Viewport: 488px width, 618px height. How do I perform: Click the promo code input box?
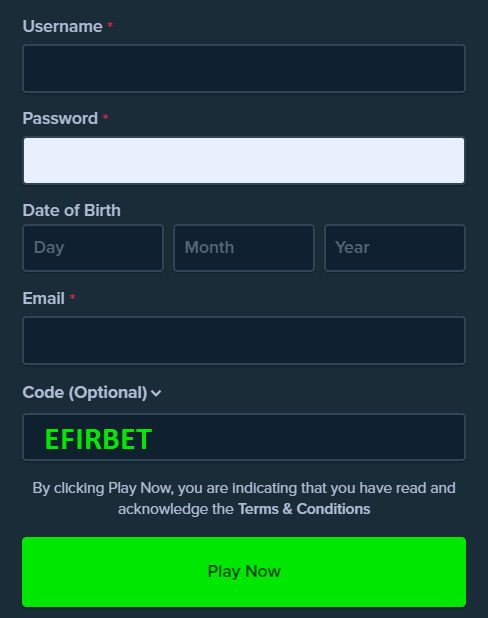click(x=244, y=437)
